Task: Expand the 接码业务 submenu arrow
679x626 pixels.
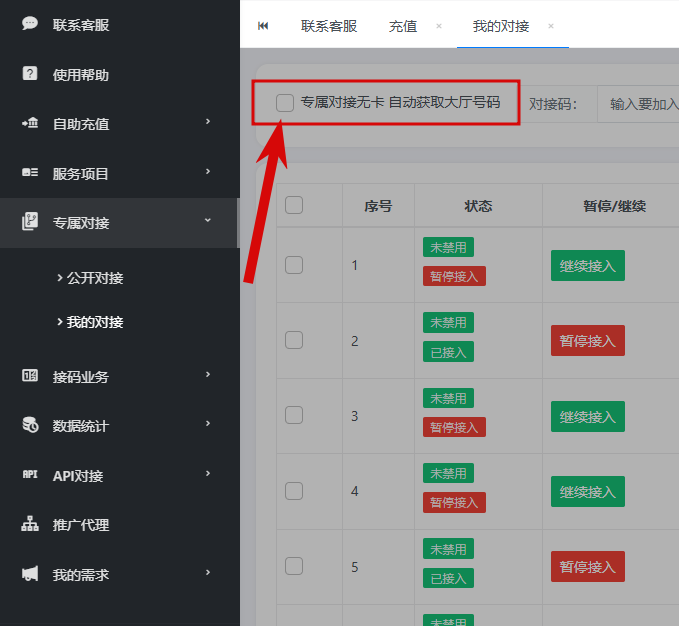Action: coord(208,374)
